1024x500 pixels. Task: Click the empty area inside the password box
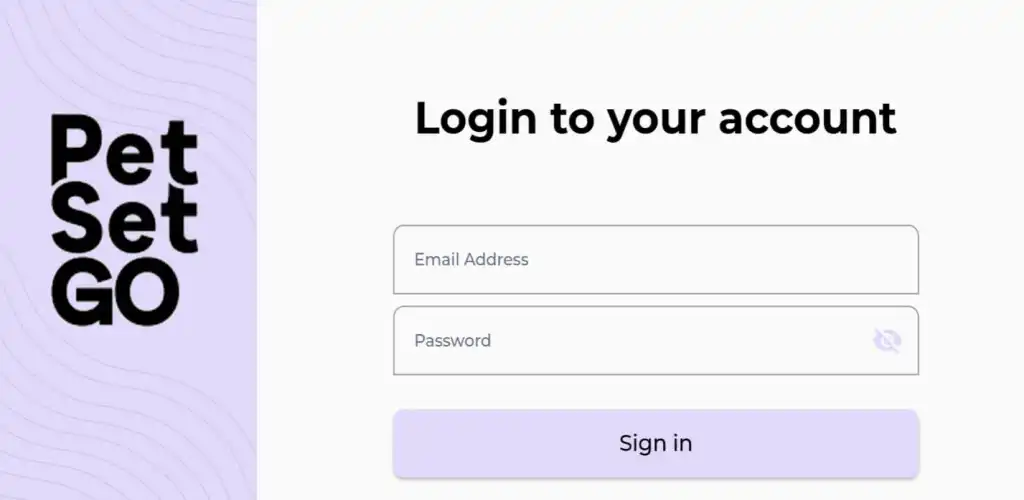[x=679, y=341]
